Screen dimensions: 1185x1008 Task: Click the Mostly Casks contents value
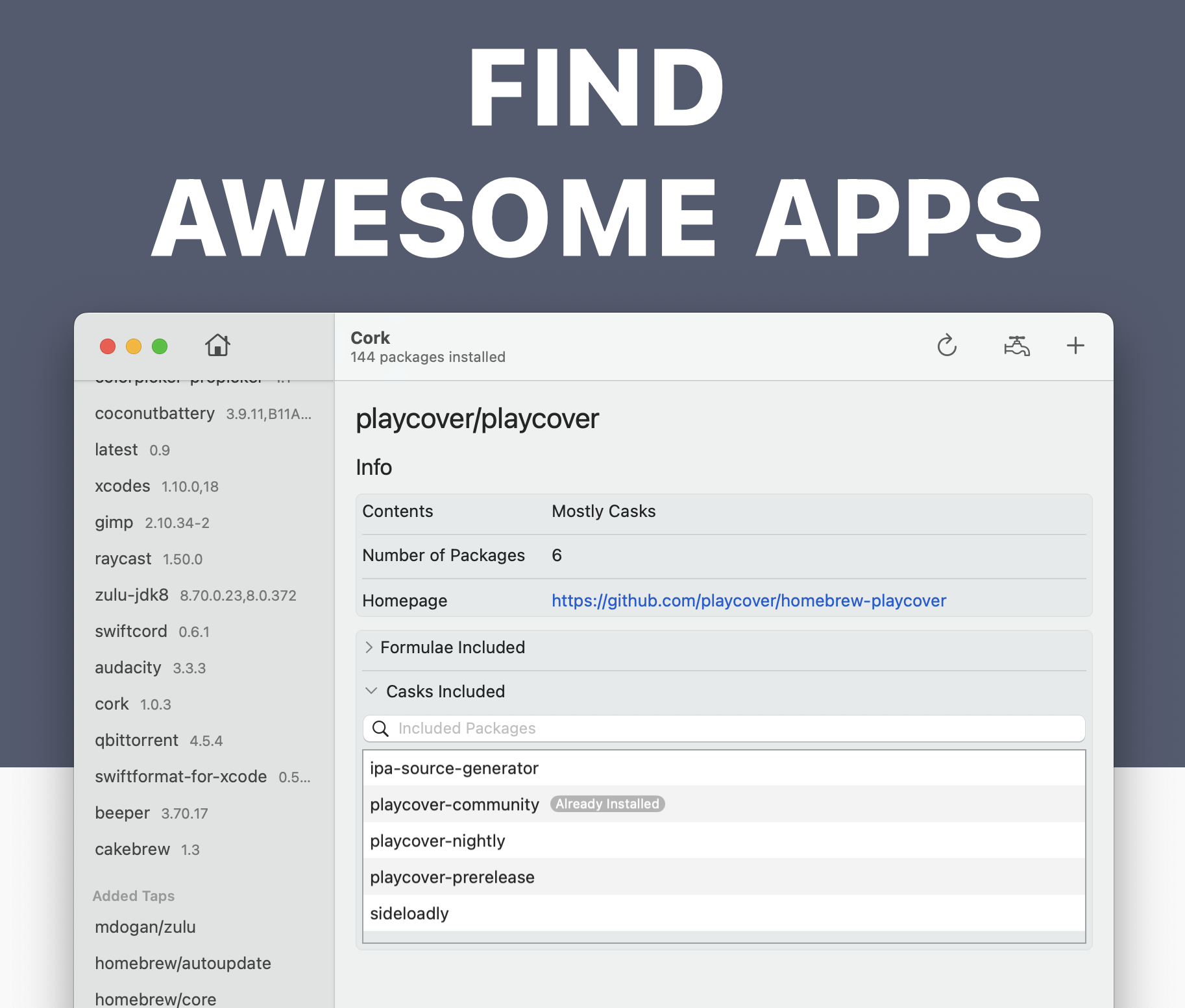point(604,511)
